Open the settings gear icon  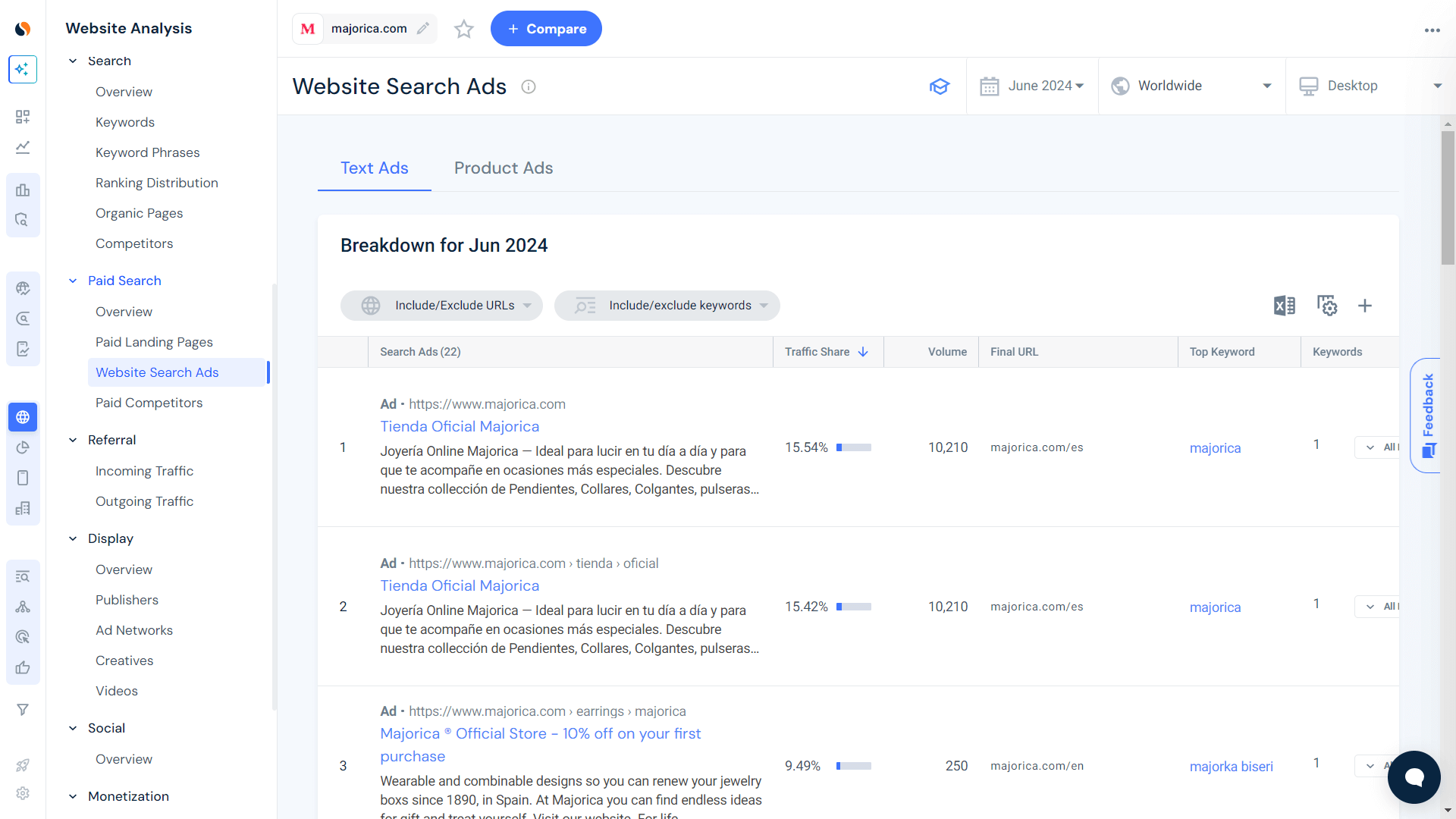point(23,793)
